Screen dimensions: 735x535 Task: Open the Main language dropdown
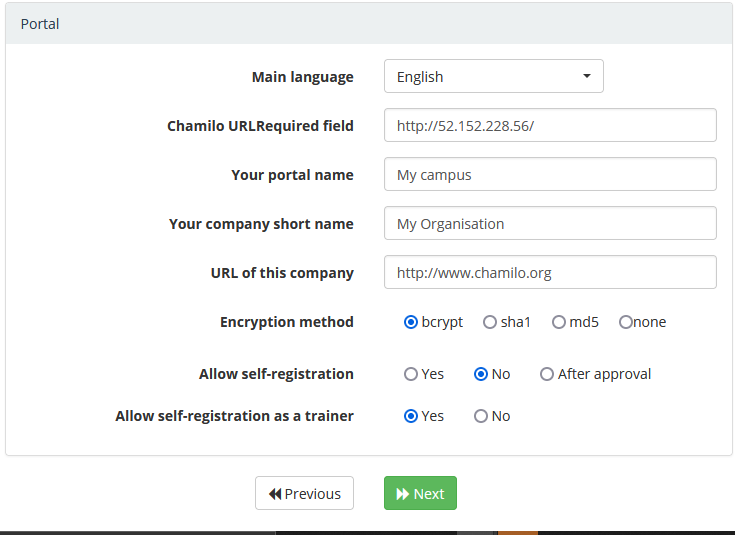pyautogui.click(x=493, y=77)
